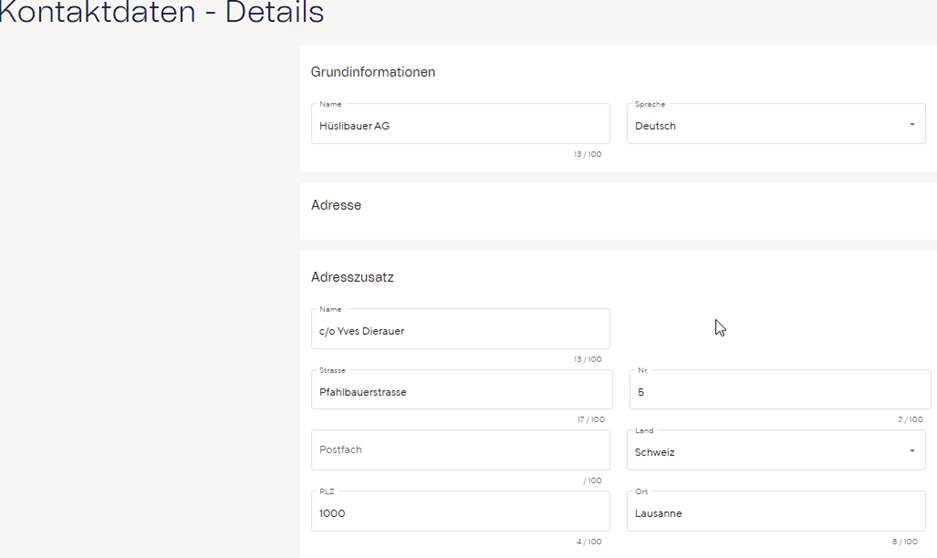Click the Sprache dropdown caret arrow
The height and width of the screenshot is (558, 937).
pyautogui.click(x=911, y=125)
